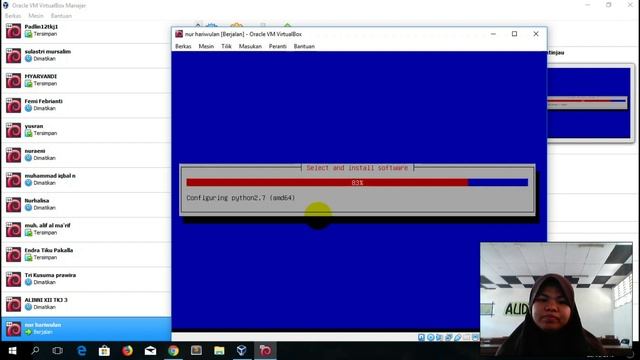Select the Tri Kusuma prawira virtual machine
The image size is (640, 360).
click(86, 280)
